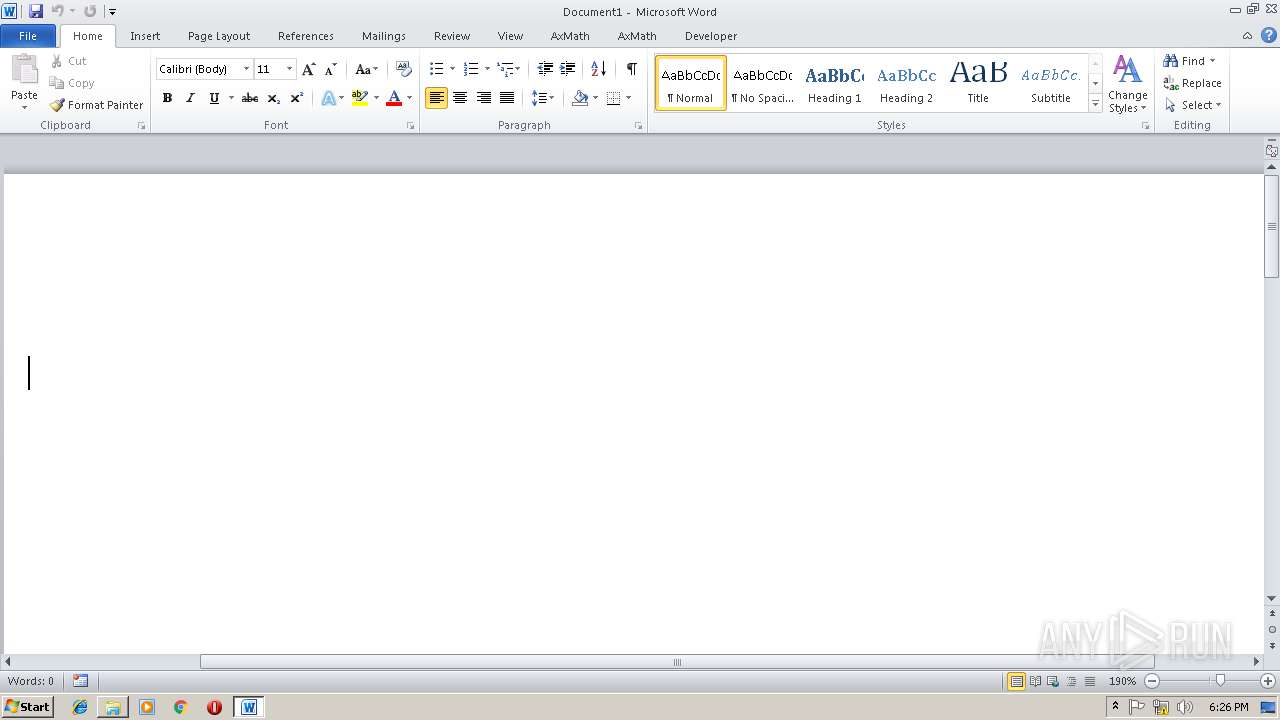
Task: Click the Multilevel List icon
Action: [505, 69]
